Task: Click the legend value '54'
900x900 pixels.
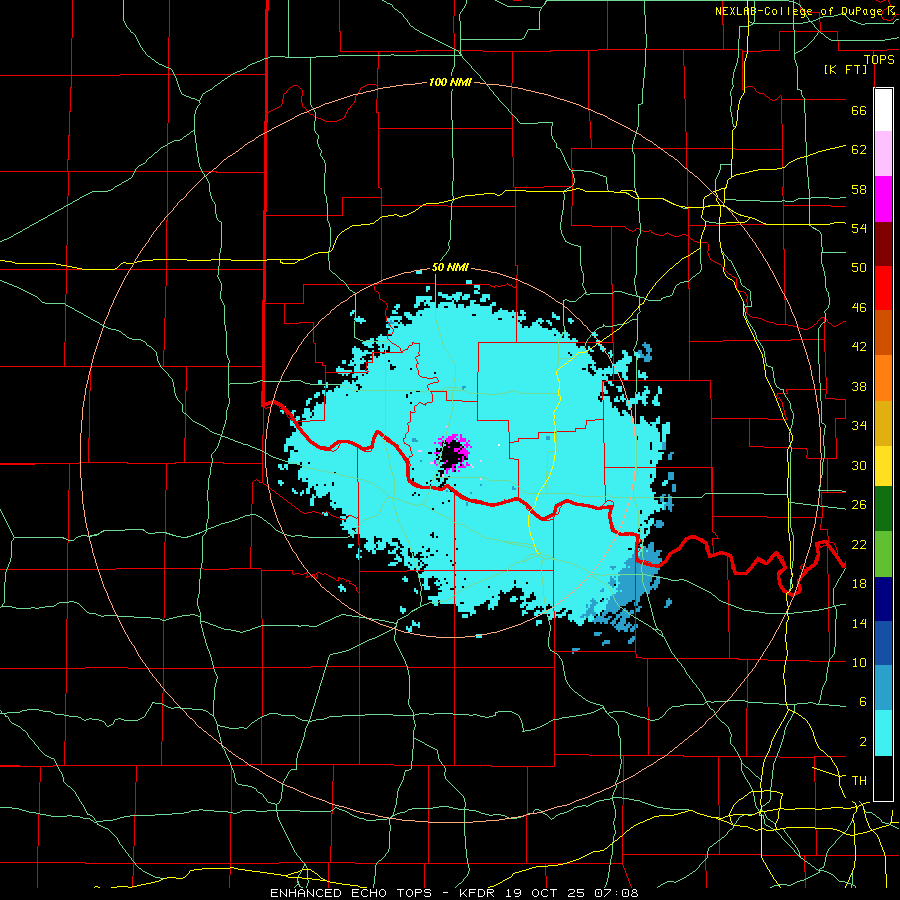Action: pos(859,228)
